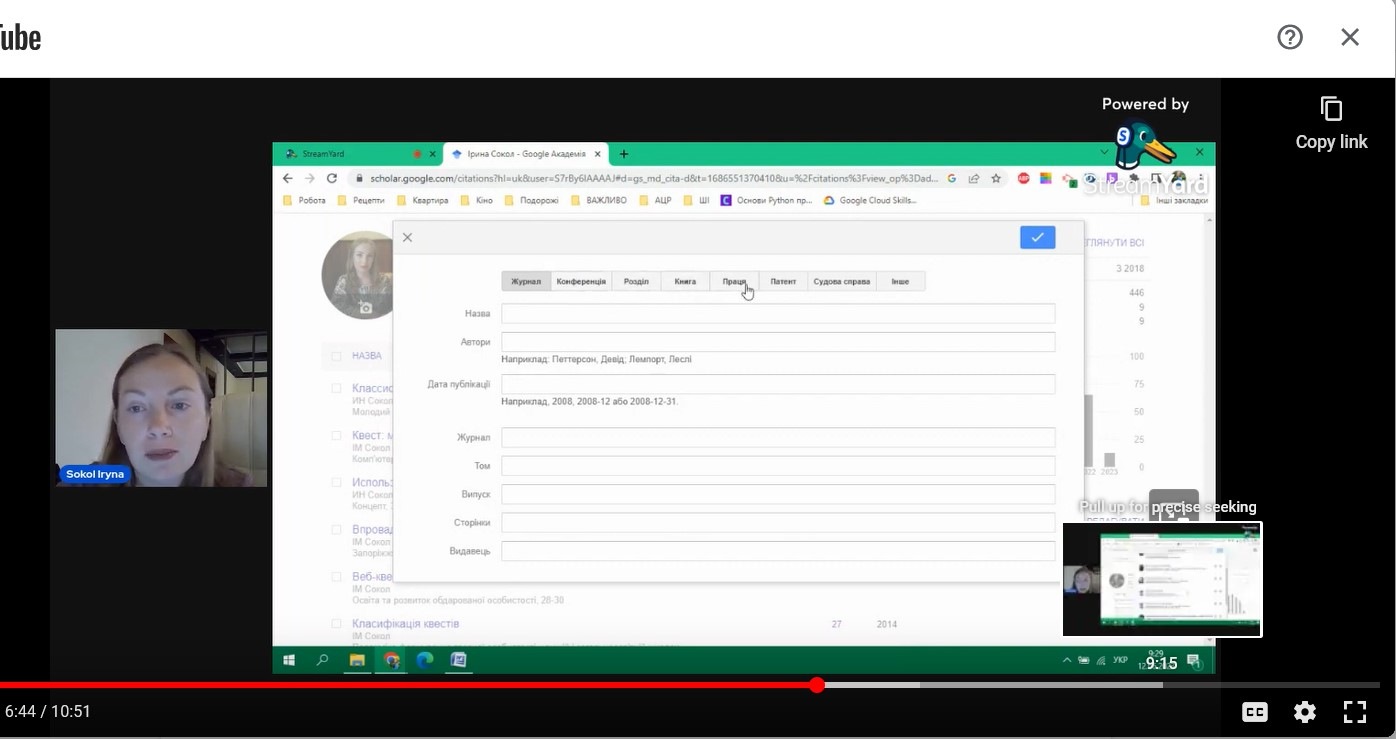Select the Конференція tab
The width and height of the screenshot is (1396, 739).
pyautogui.click(x=581, y=282)
